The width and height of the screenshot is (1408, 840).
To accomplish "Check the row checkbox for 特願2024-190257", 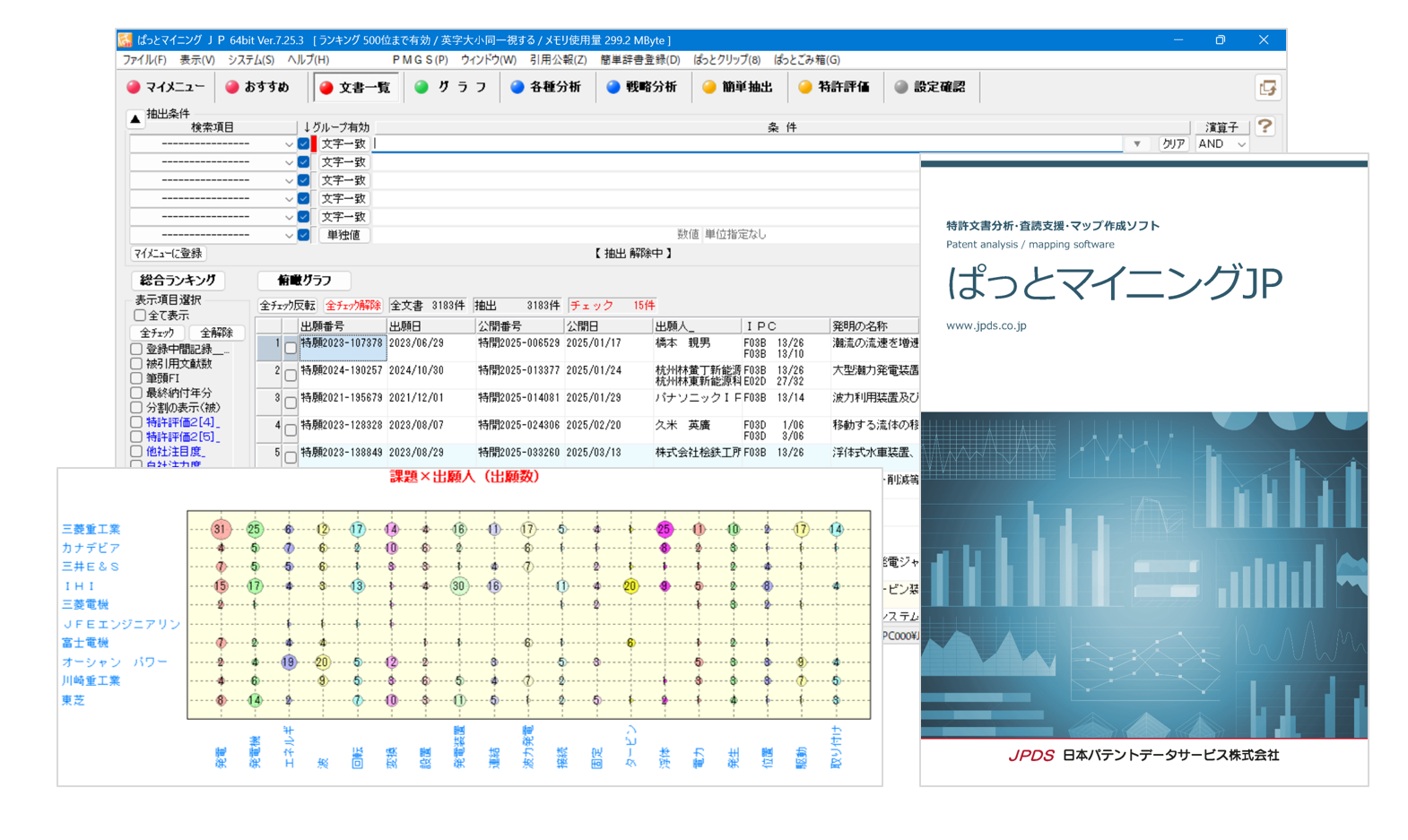I will coord(291,375).
